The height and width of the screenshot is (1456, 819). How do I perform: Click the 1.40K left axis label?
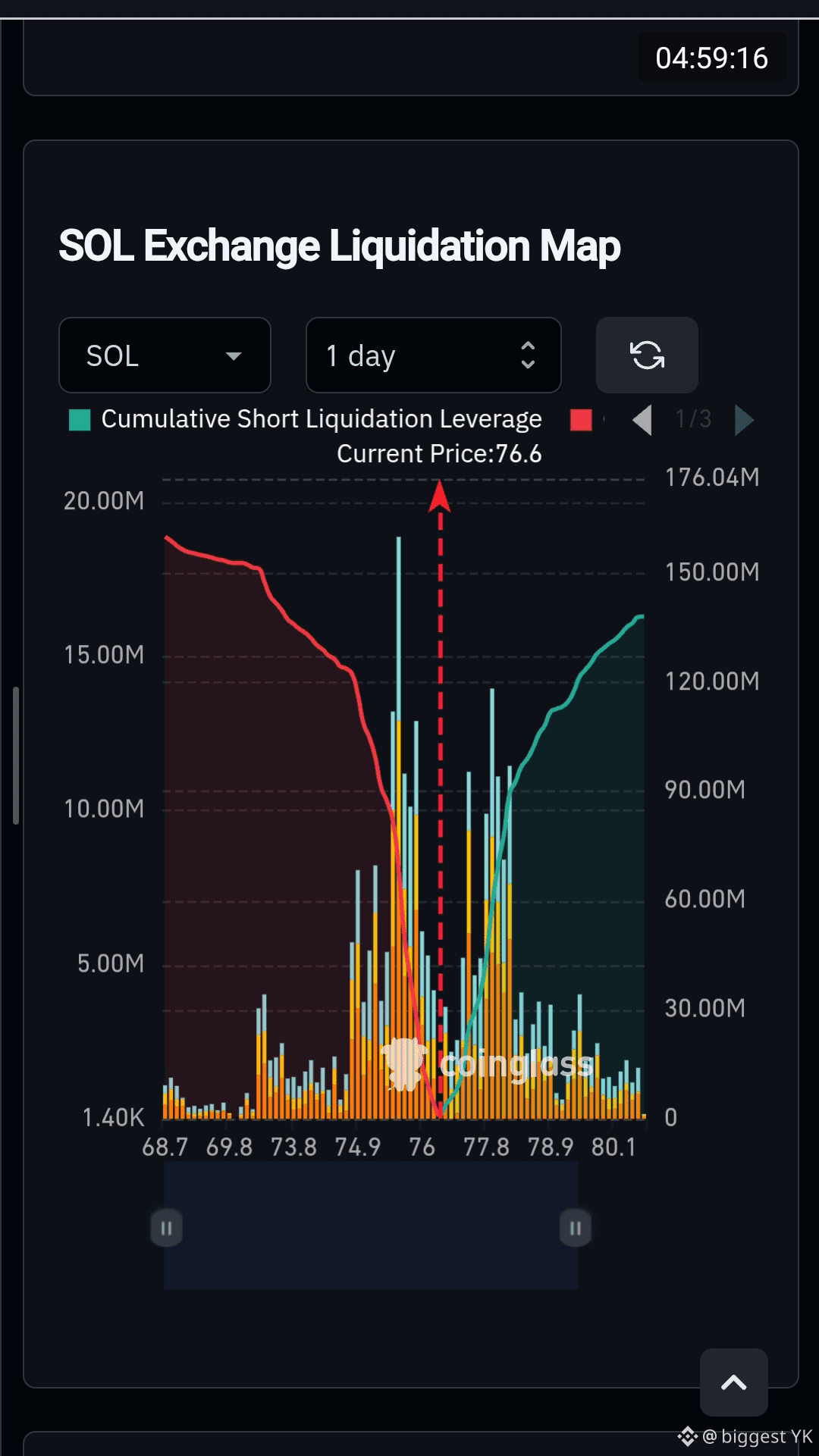point(113,1117)
